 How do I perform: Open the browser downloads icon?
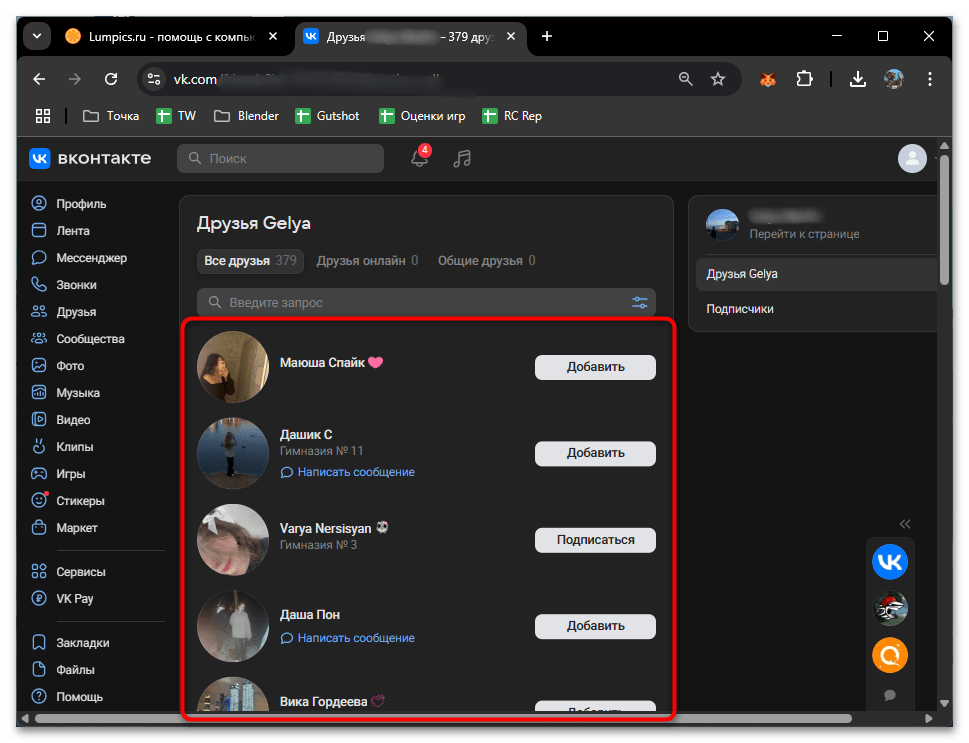coord(858,79)
